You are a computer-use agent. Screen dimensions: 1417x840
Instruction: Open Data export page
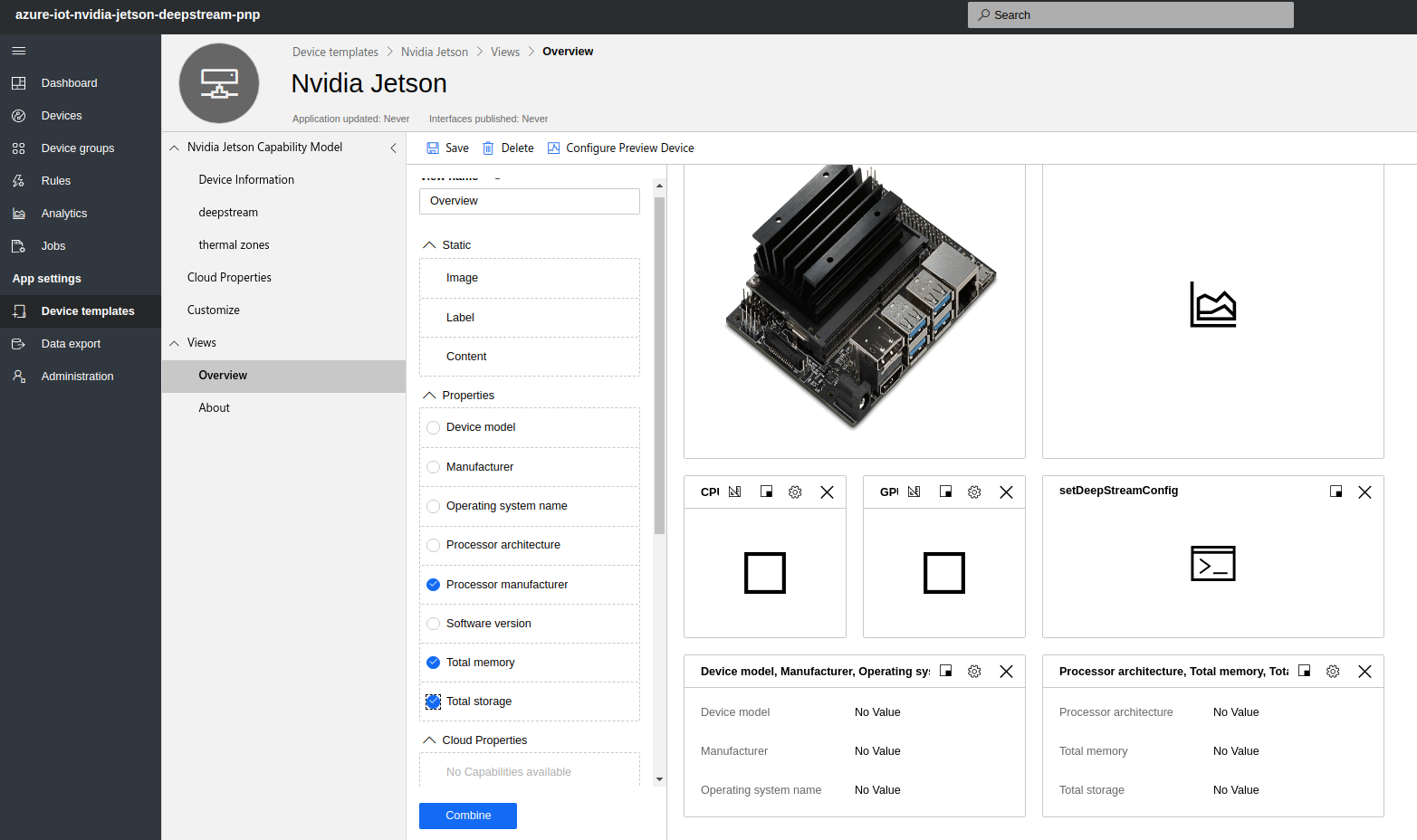pyautogui.click(x=71, y=344)
